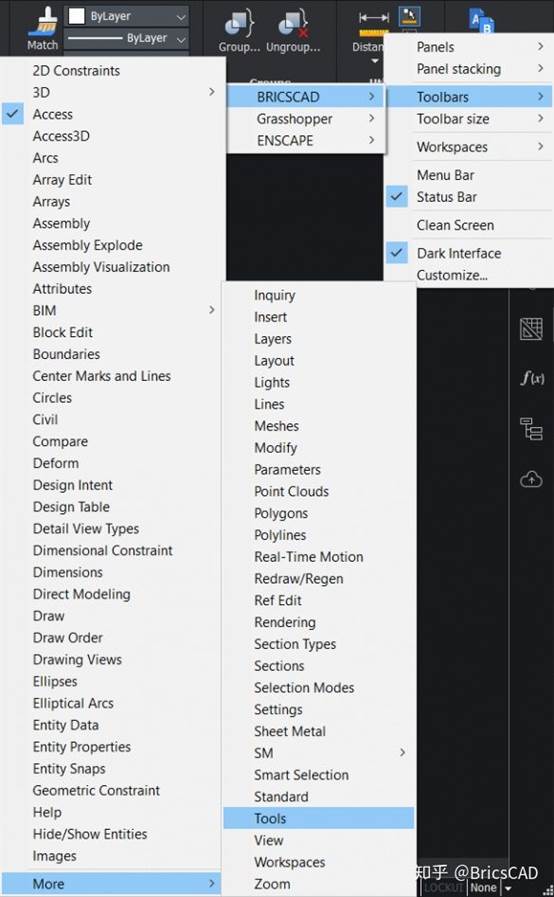Open the structure tree panel icon
This screenshot has height=897, width=554.
click(x=531, y=428)
